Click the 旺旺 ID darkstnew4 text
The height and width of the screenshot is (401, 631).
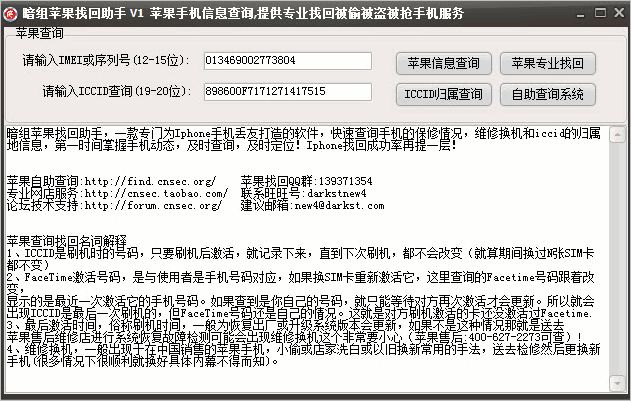[x=336, y=194]
